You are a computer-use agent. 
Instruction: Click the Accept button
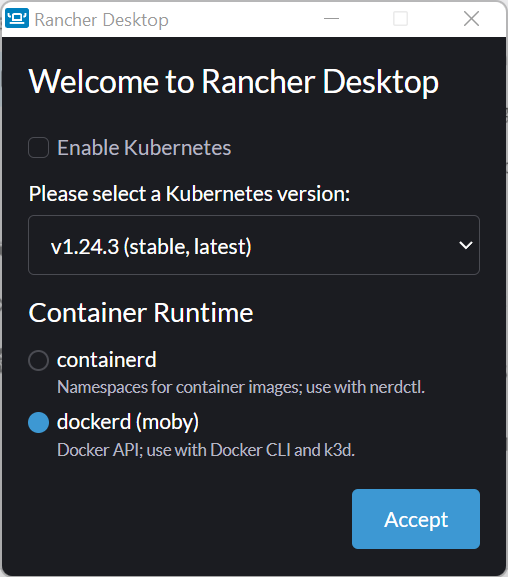click(416, 519)
